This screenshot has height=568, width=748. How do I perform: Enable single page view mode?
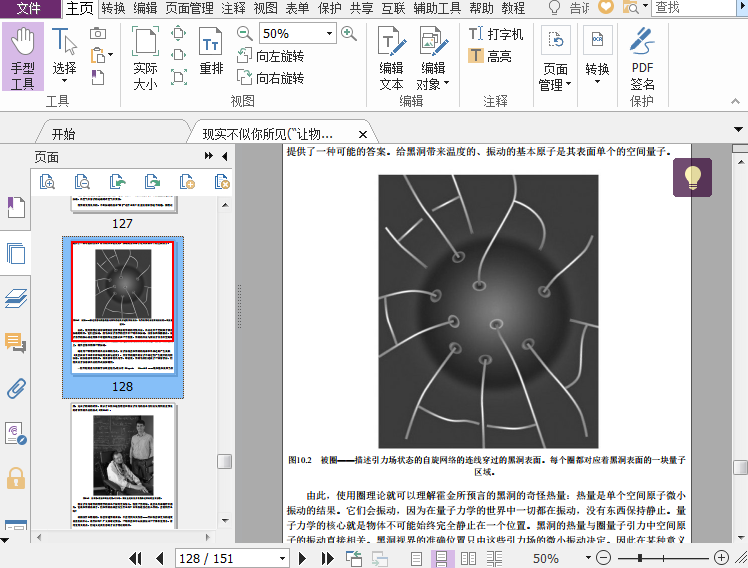point(414,559)
